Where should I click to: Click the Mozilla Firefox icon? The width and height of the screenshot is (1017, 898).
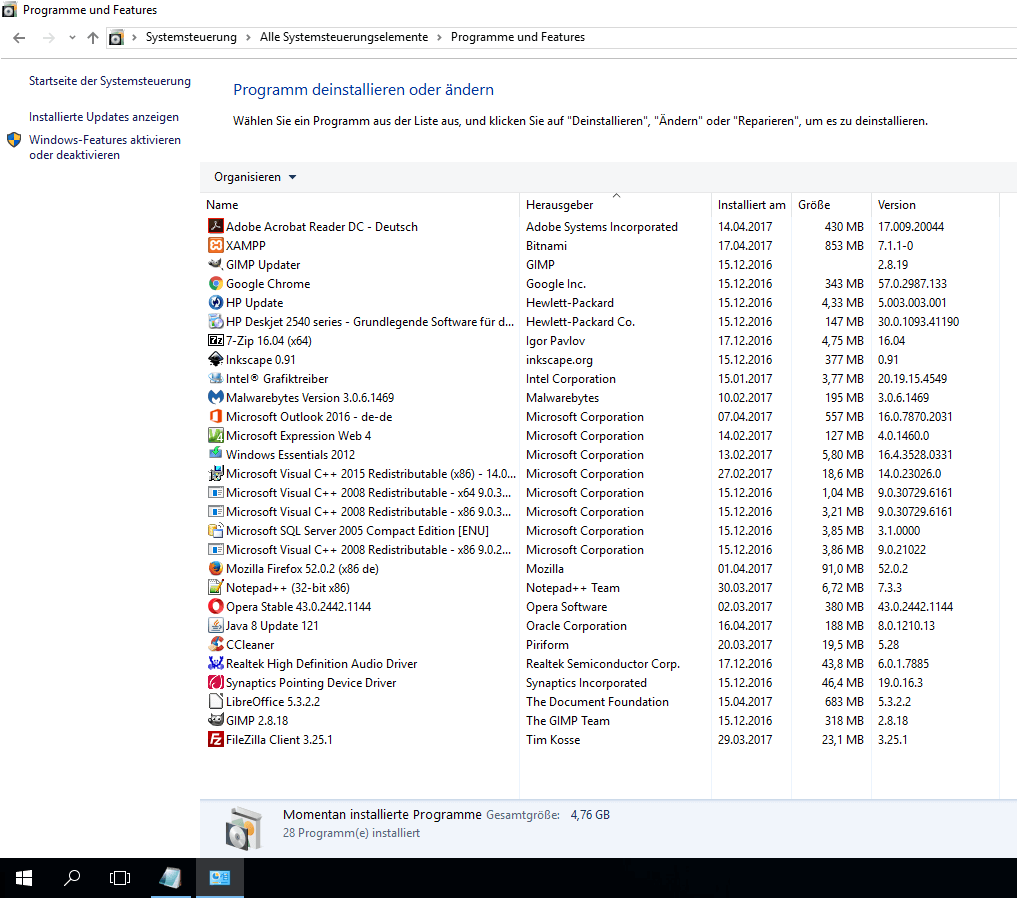pyautogui.click(x=215, y=568)
